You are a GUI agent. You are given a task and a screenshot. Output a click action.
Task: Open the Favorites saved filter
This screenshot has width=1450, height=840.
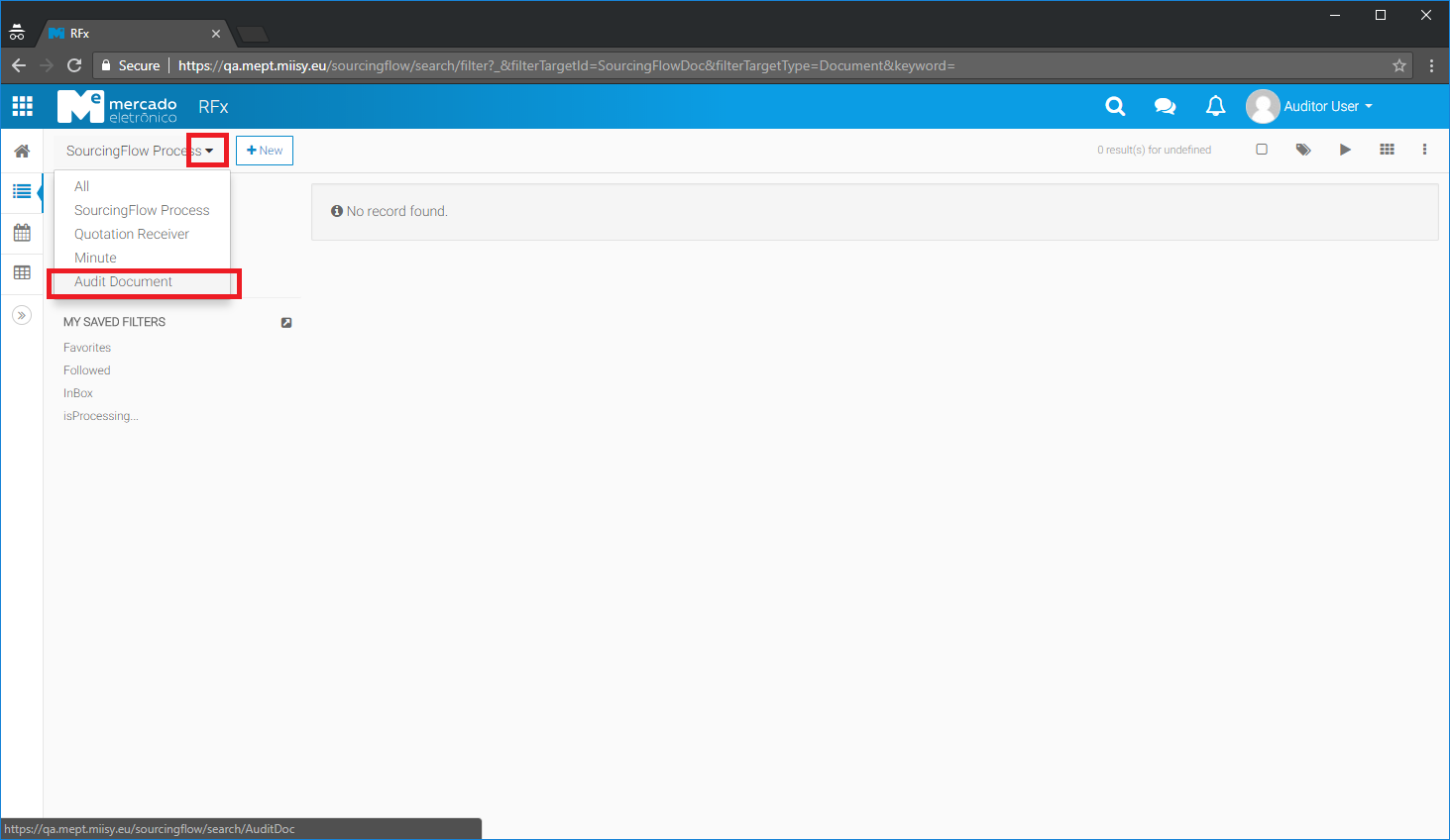click(x=87, y=348)
